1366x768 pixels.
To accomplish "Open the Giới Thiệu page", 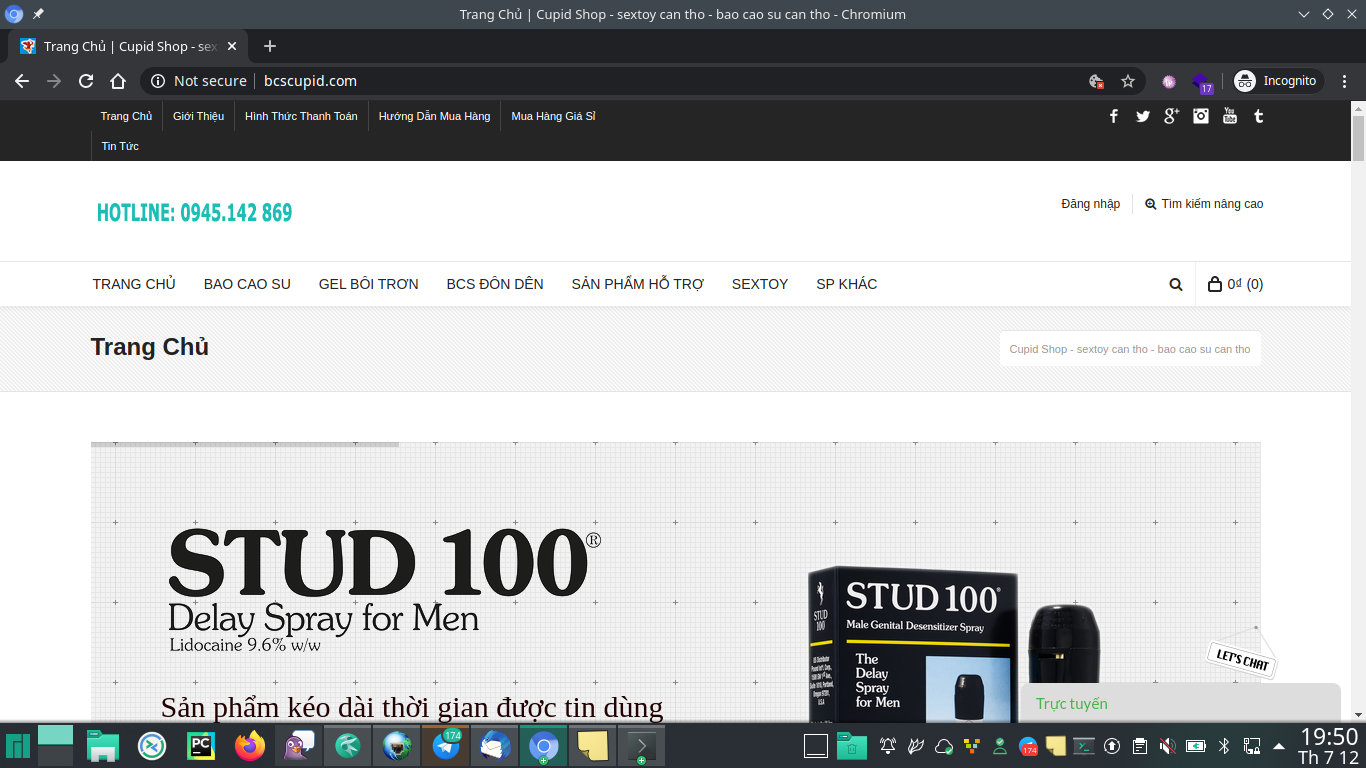I will click(198, 116).
